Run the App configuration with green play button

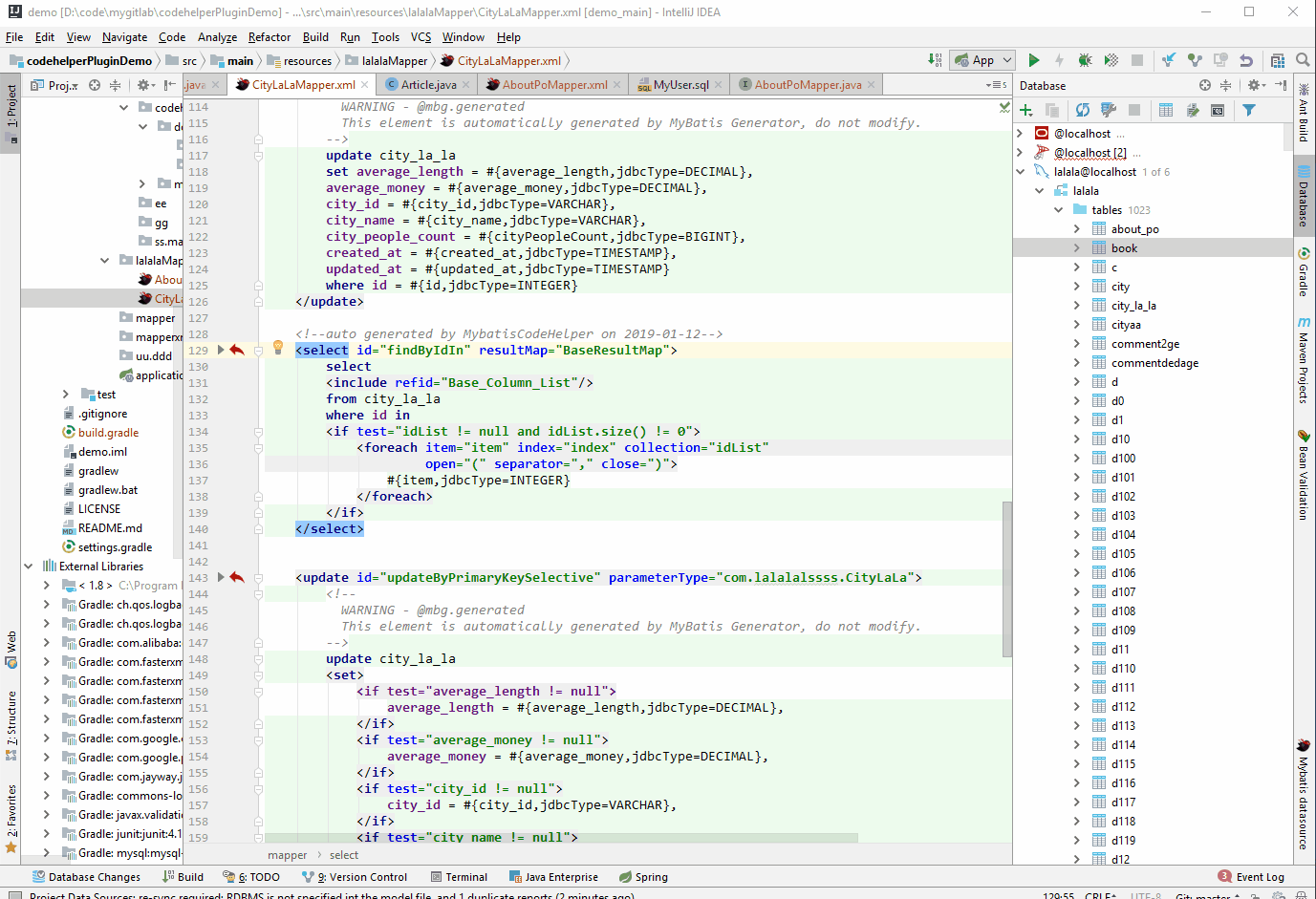[x=1033, y=60]
